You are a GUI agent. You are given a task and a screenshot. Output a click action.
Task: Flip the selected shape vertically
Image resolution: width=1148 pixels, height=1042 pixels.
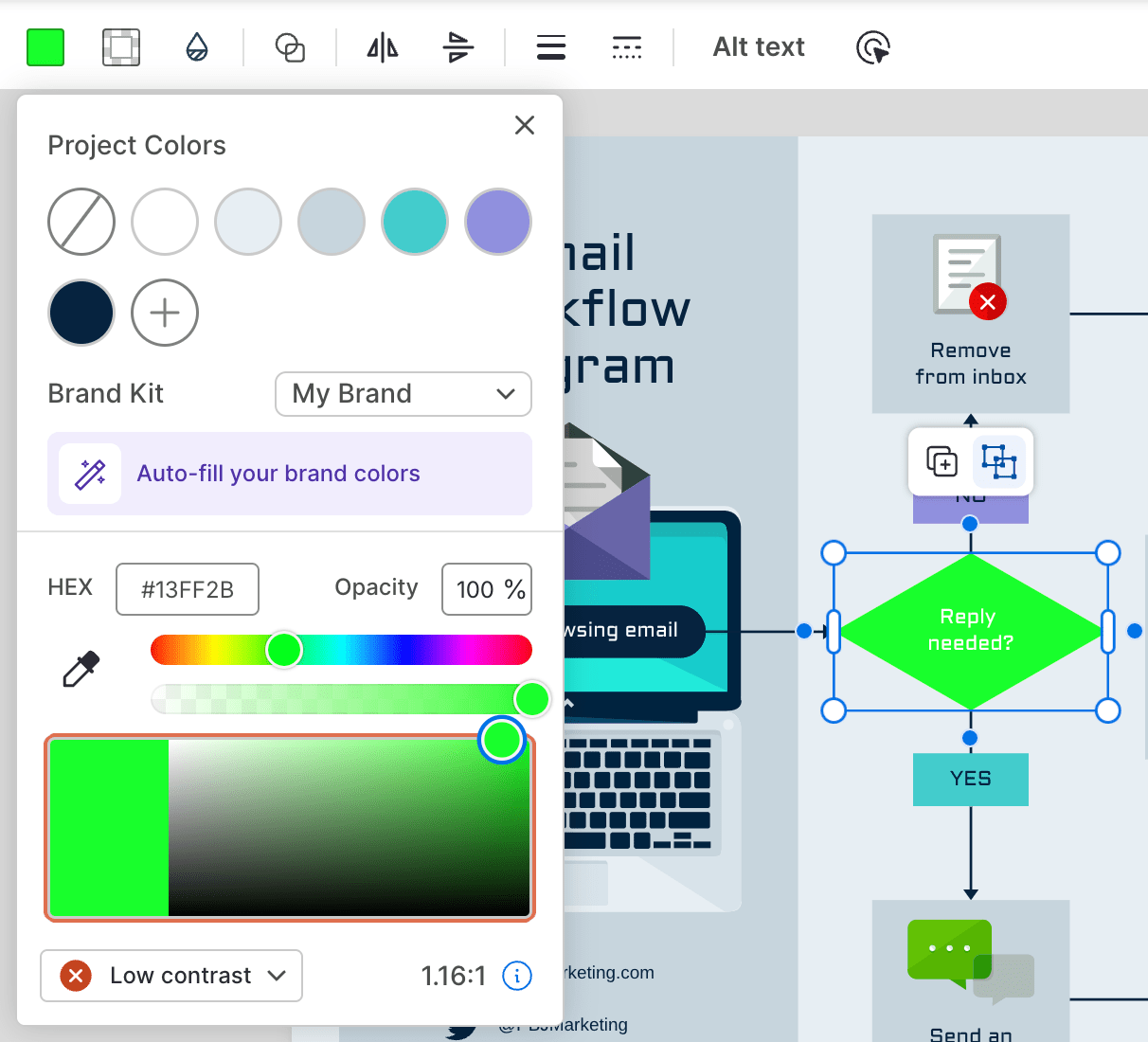pos(457,45)
